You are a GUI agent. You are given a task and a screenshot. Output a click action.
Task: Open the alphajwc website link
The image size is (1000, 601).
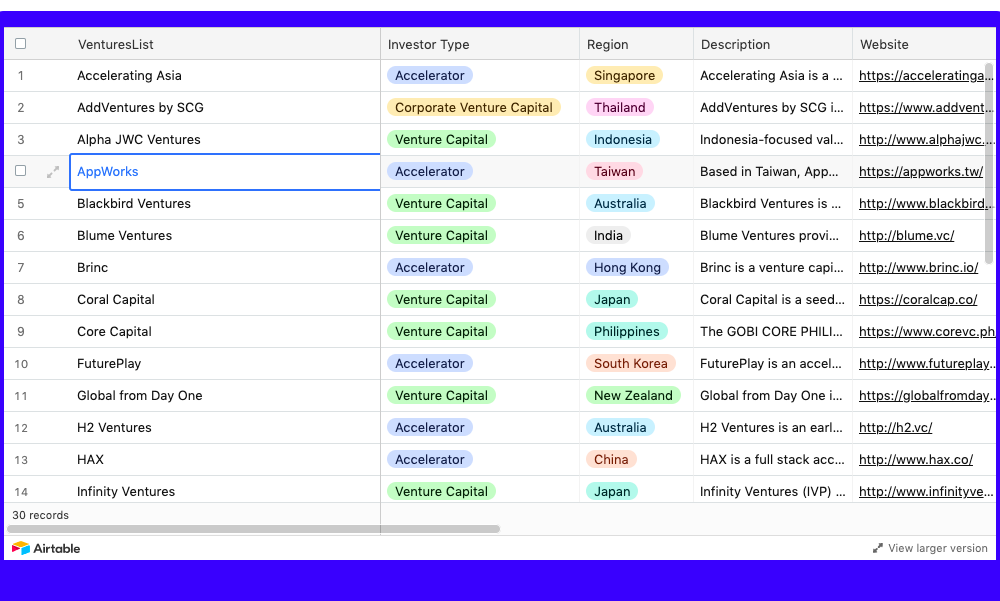tap(926, 139)
